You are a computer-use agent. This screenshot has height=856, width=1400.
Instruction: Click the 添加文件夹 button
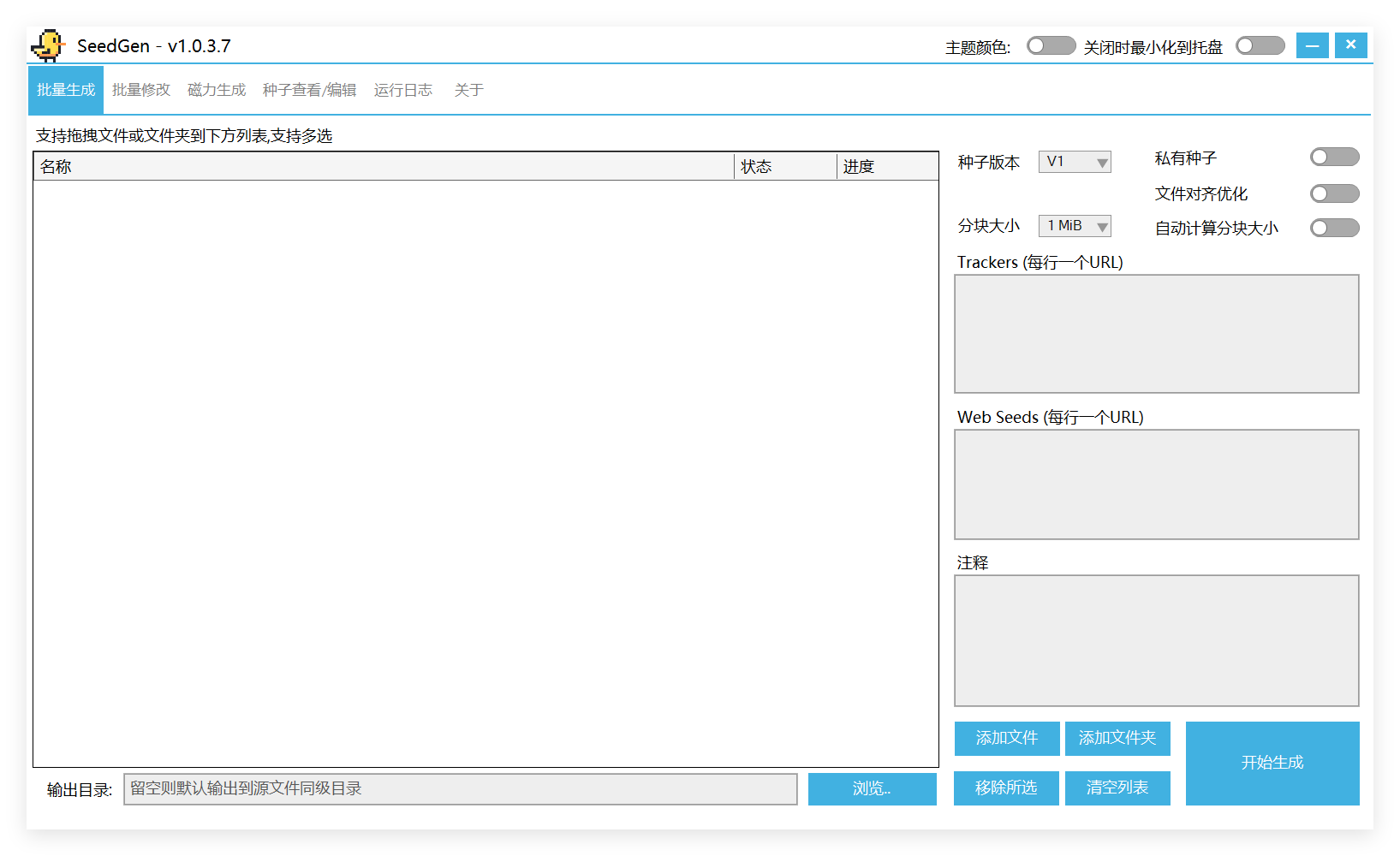point(1117,738)
